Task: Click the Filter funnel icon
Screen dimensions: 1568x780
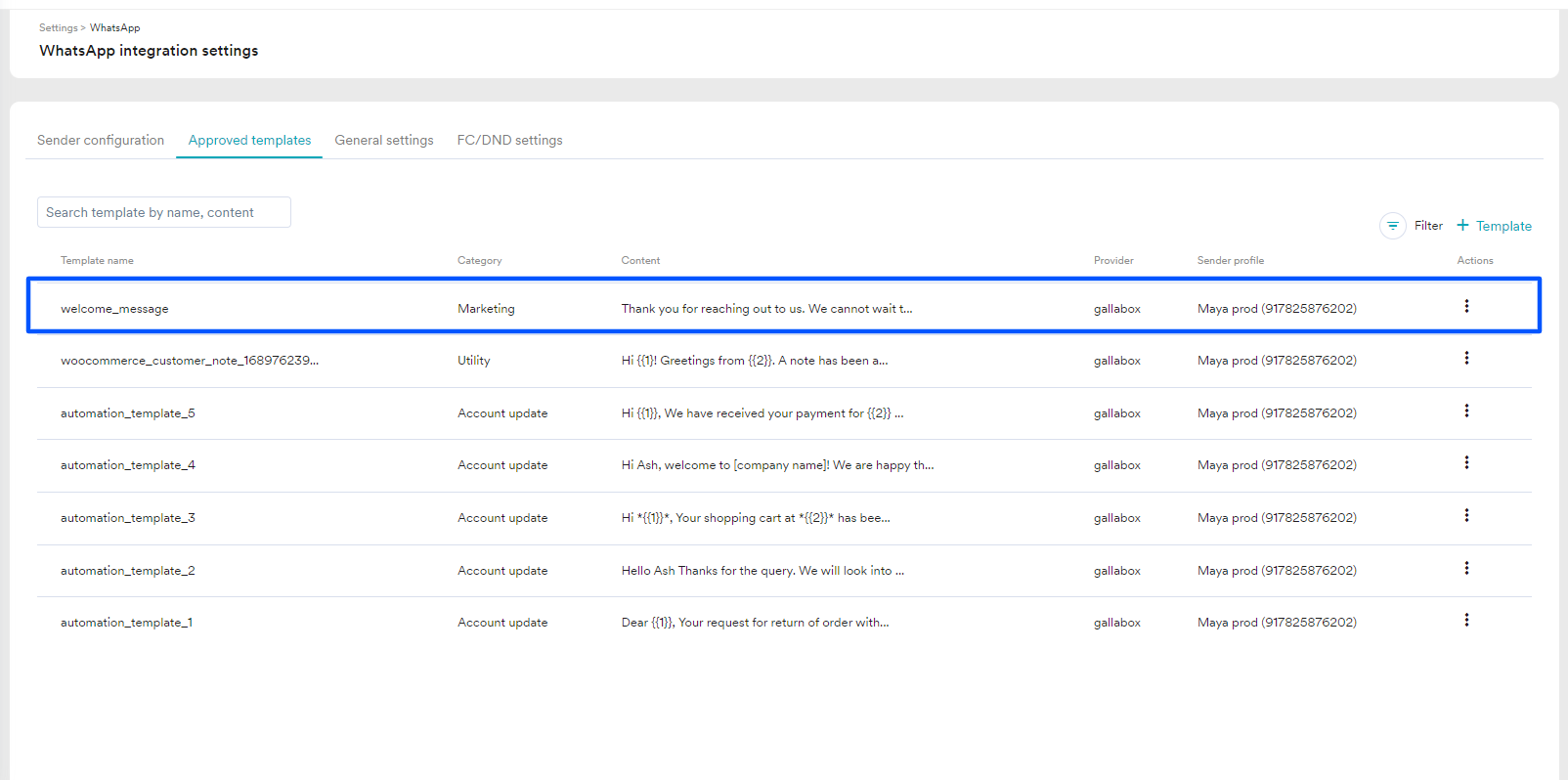Action: 1392,226
